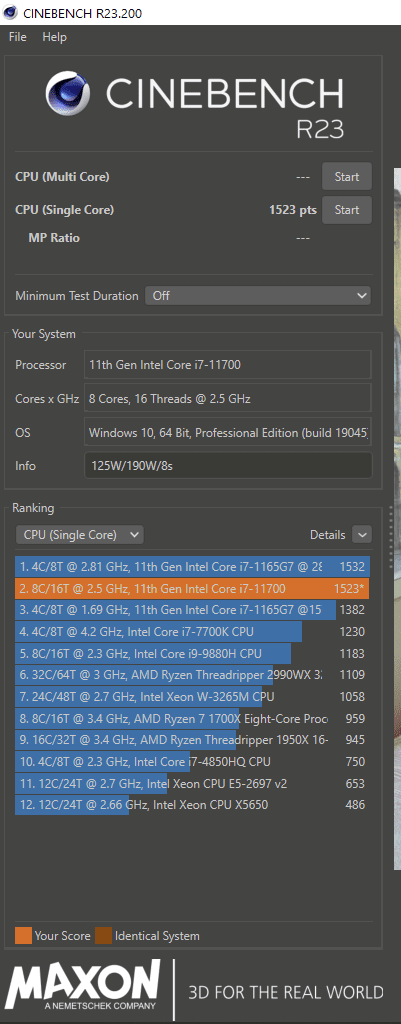
Task: Click the Cinebench title bar app icon
Action: [x=10, y=12]
